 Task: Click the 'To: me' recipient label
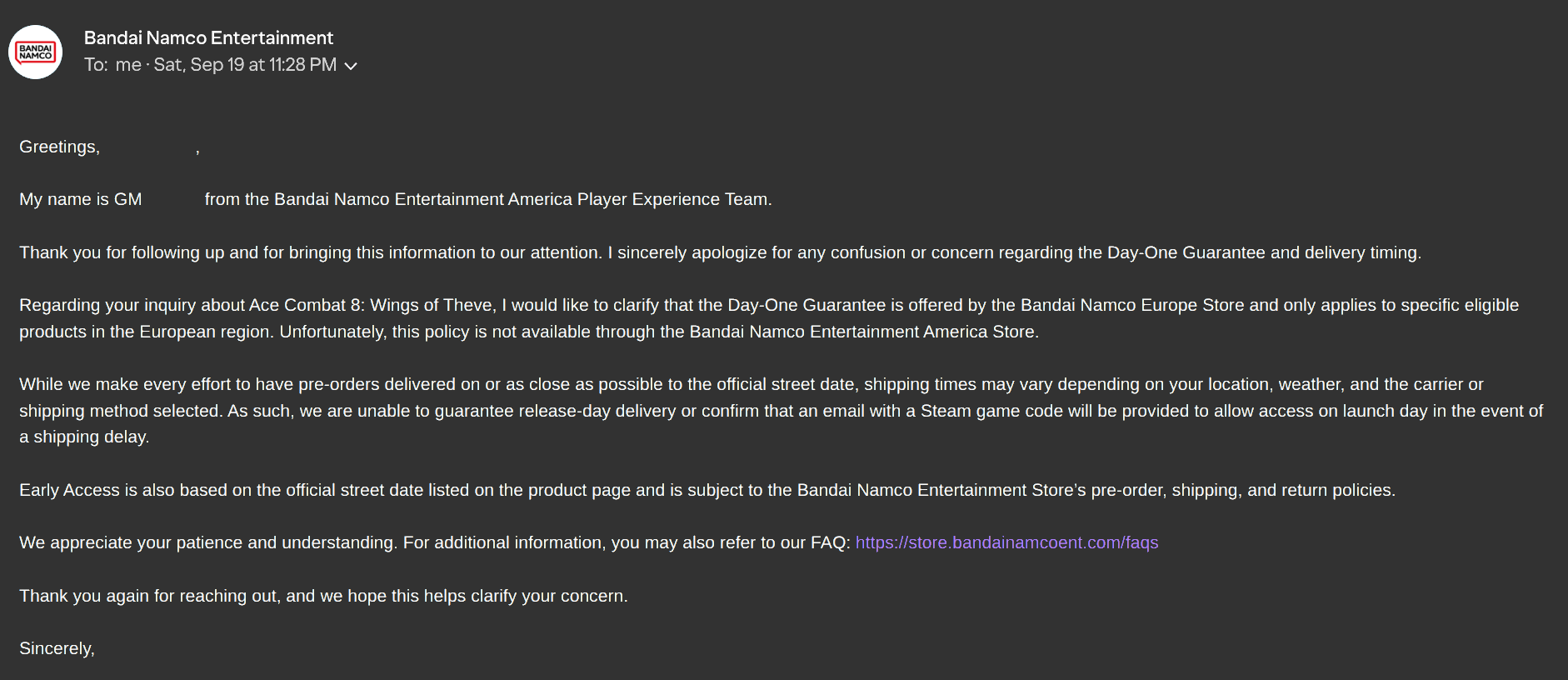click(112, 65)
